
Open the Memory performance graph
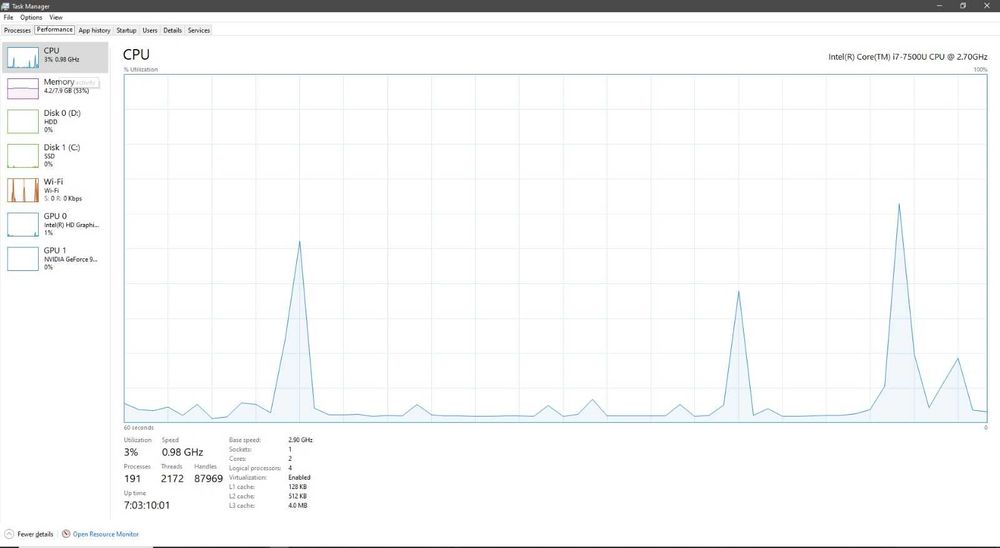coord(23,89)
